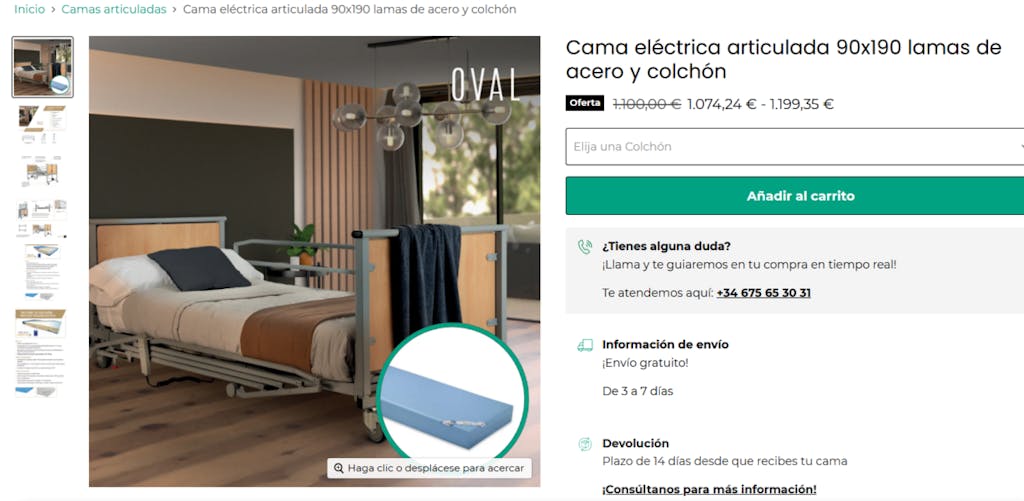Click the Oferta sale badge
The width and height of the screenshot is (1024, 501).
point(584,103)
